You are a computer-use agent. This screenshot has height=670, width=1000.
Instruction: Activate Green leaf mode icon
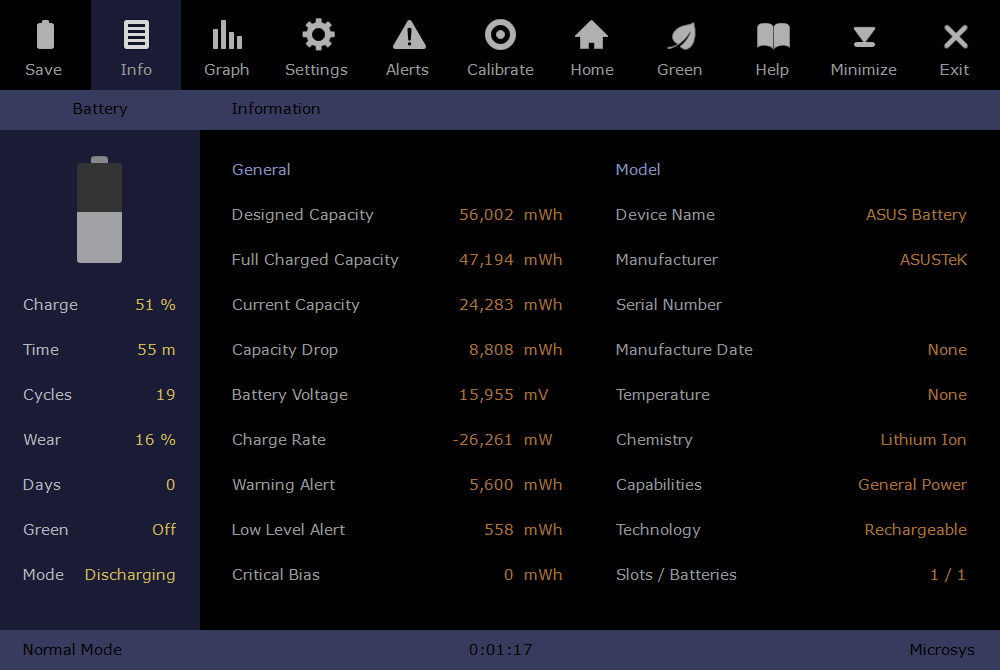[x=680, y=37]
